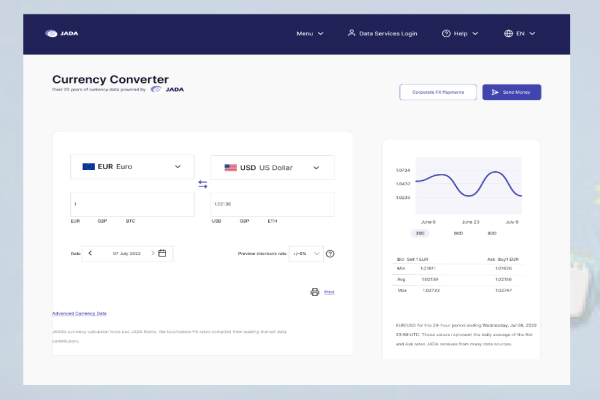Screen dimensions: 600x400
Task: Click the EU flag icon
Action: pyautogui.click(x=88, y=167)
